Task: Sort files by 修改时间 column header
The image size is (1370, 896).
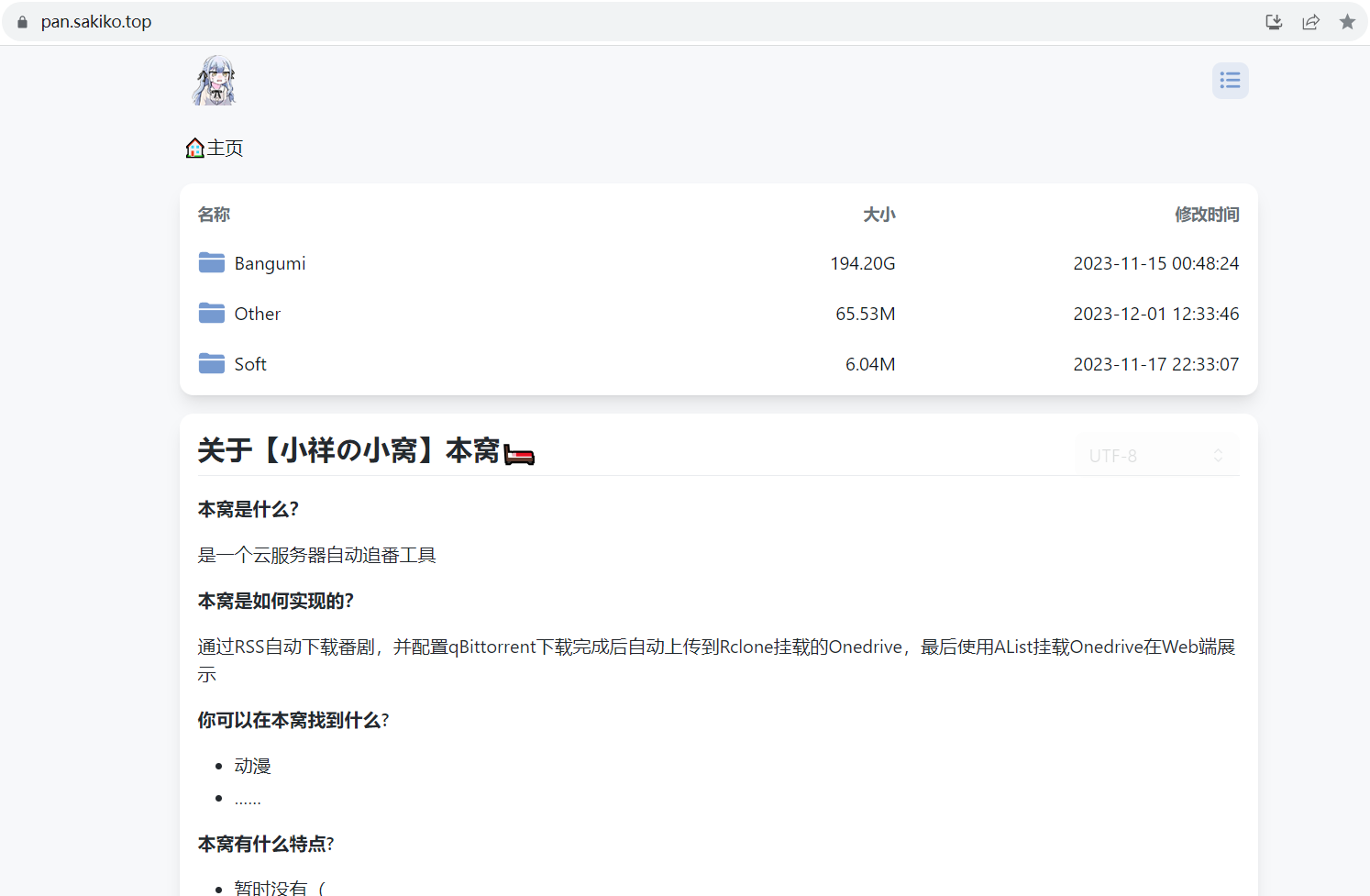Action: click(1207, 215)
